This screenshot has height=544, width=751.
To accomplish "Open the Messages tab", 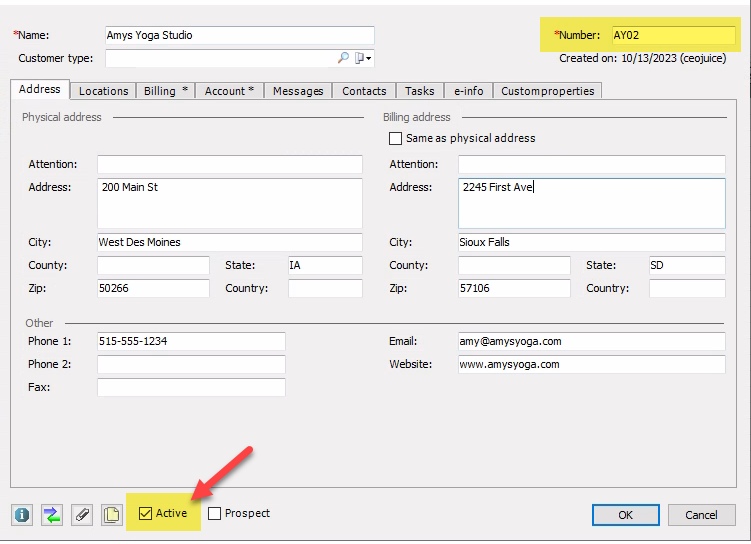I will (298, 91).
